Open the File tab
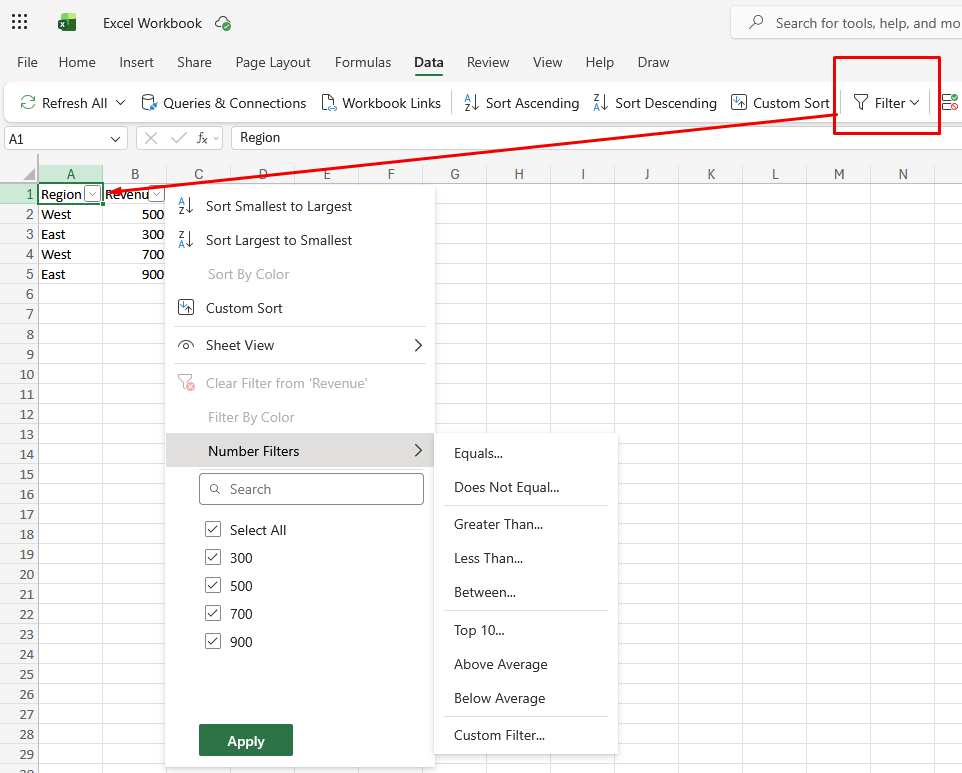This screenshot has height=773, width=962. click(x=27, y=63)
